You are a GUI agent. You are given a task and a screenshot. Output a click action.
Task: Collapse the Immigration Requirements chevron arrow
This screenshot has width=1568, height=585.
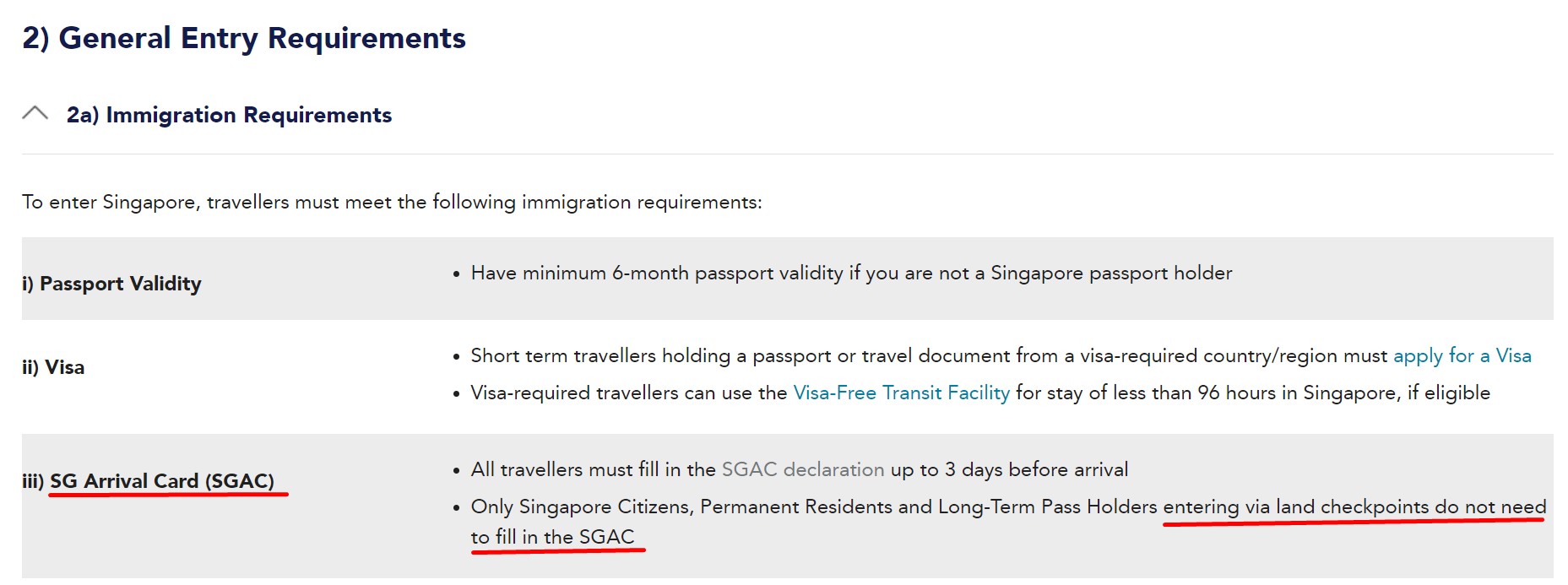(35, 113)
